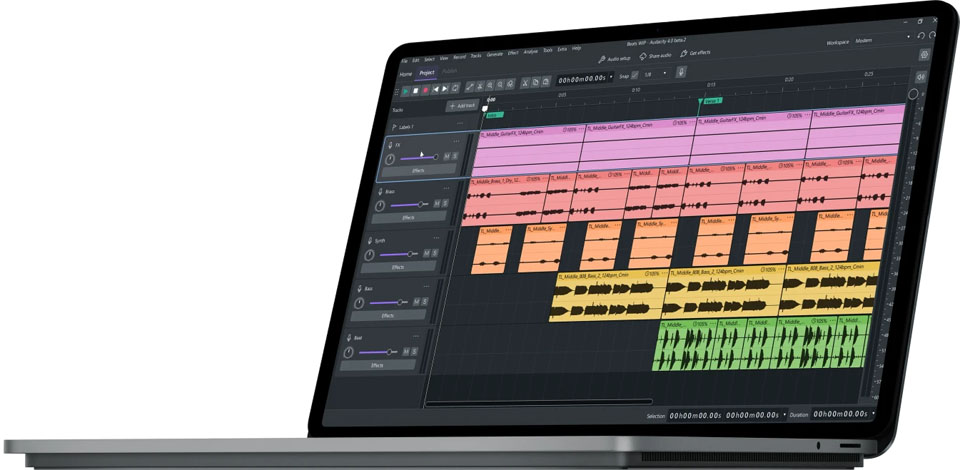The image size is (960, 470).
Task: Select the first yellow 808_Bass clip
Action: pyautogui.click(x=610, y=294)
